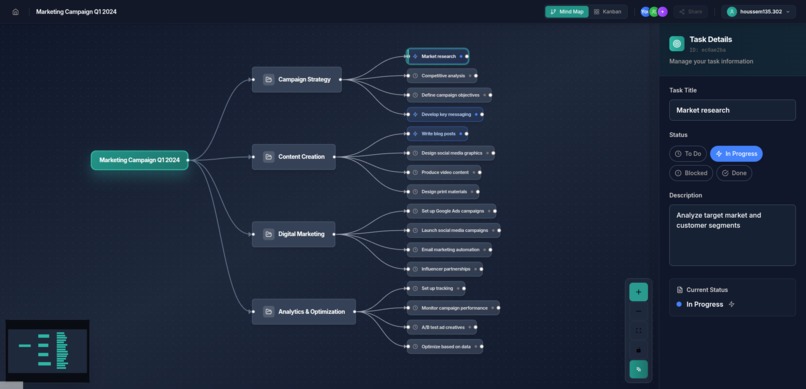Click the Description text area

pyautogui.click(x=732, y=235)
